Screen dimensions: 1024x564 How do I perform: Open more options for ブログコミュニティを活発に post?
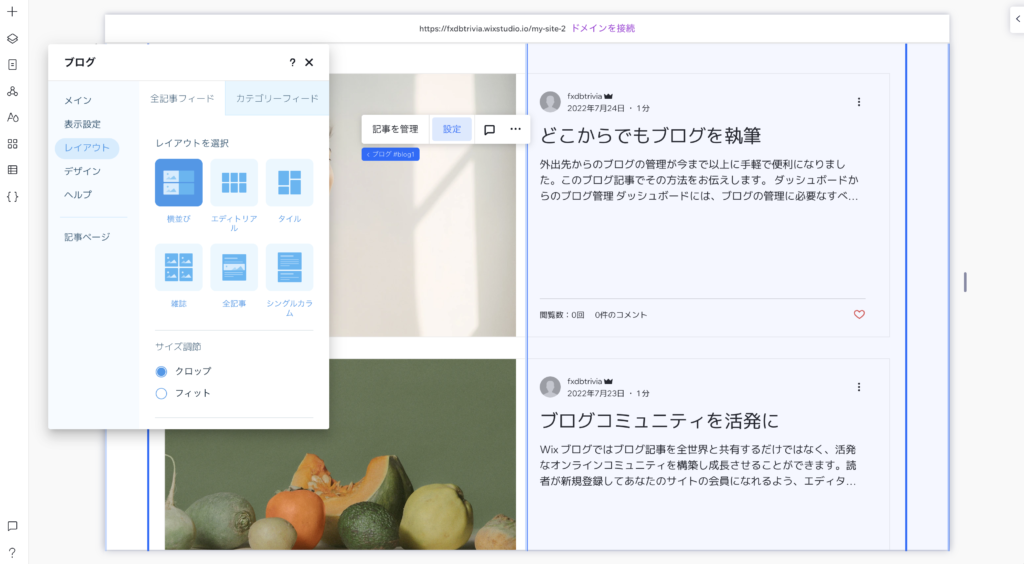[x=859, y=387]
